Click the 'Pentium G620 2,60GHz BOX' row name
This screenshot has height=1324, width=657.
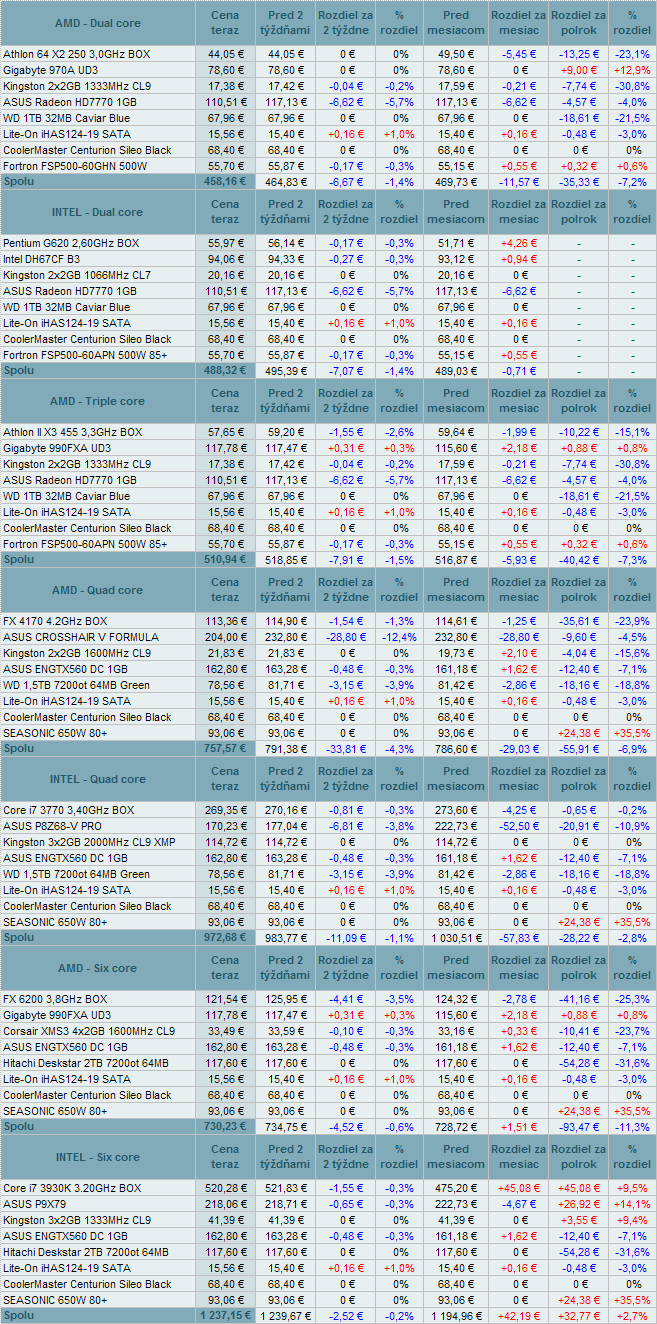coord(70,243)
